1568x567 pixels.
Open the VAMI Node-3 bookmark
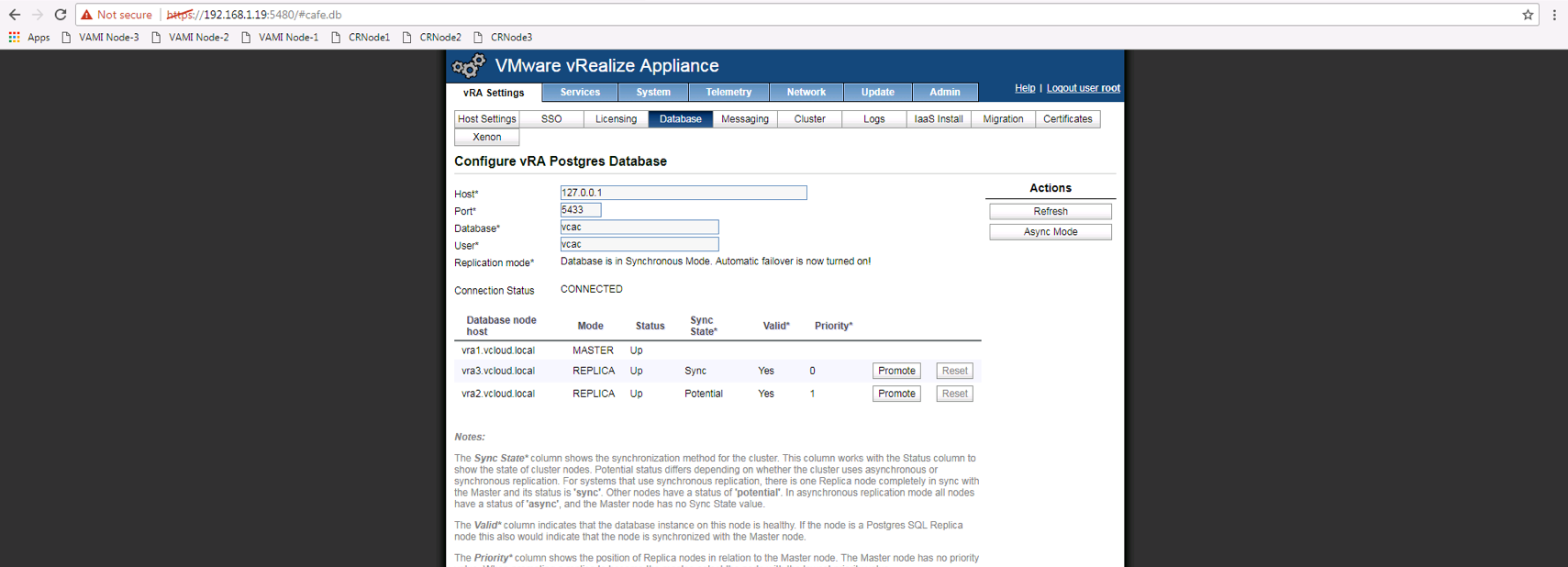(100, 38)
